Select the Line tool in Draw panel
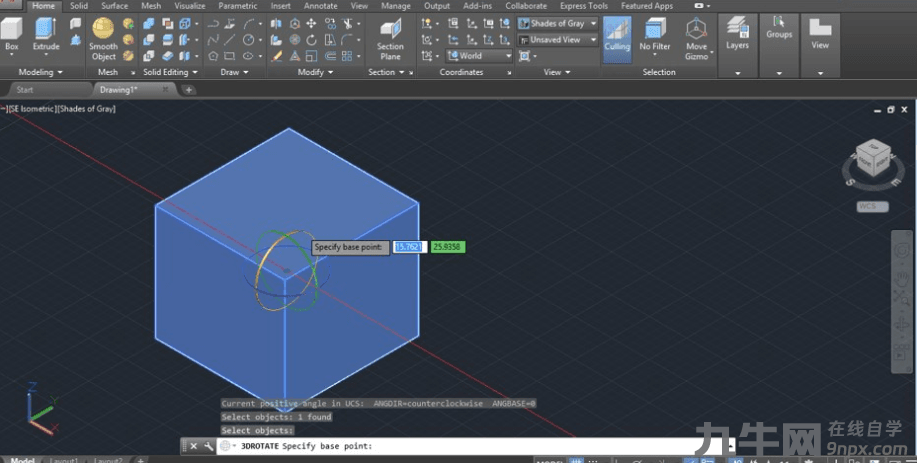Viewport: 917px width, 463px height. (x=230, y=40)
